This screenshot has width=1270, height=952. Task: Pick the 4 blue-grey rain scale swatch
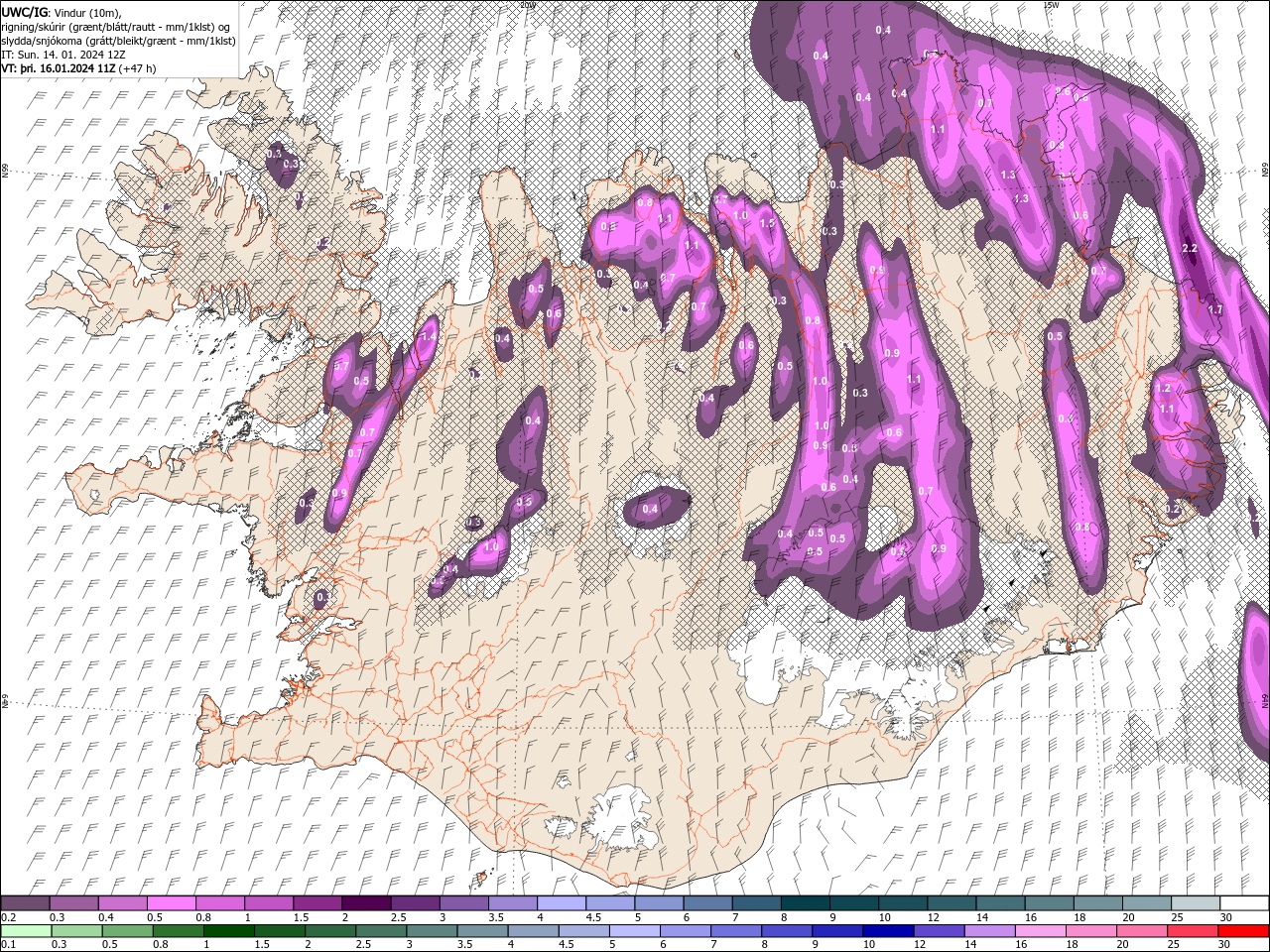[x=532, y=931]
